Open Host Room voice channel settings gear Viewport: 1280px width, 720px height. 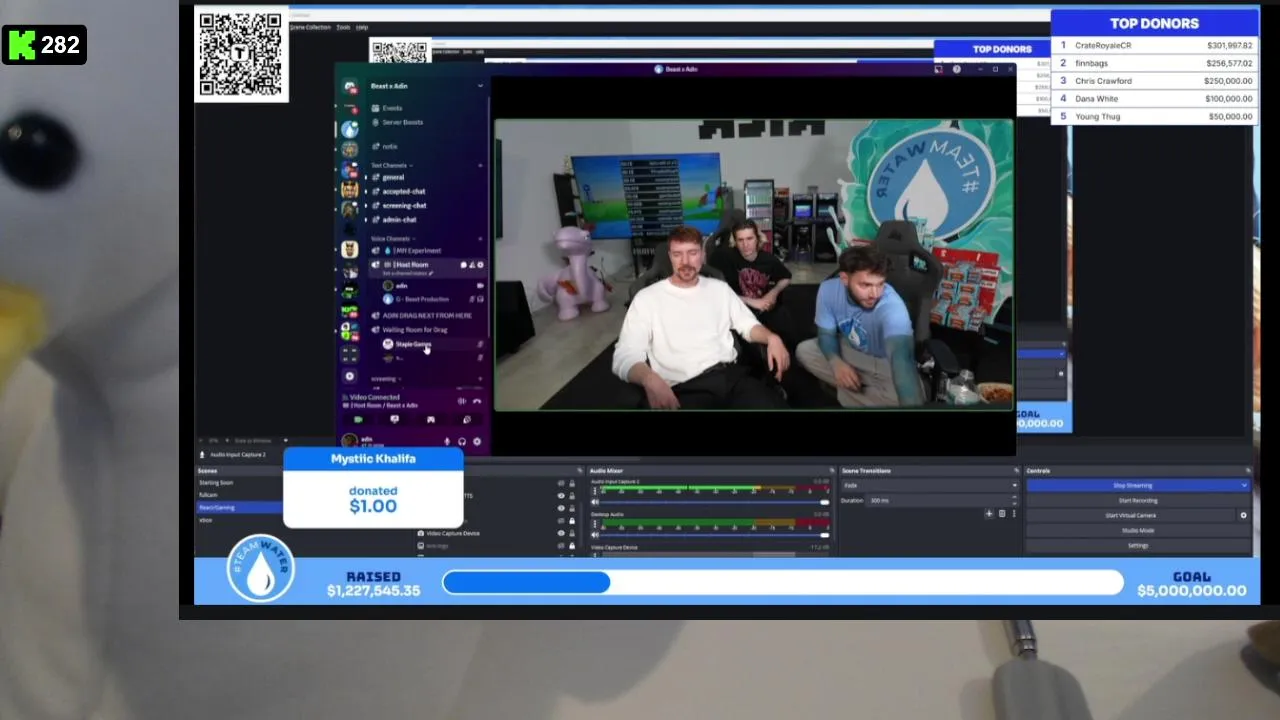(x=480, y=265)
